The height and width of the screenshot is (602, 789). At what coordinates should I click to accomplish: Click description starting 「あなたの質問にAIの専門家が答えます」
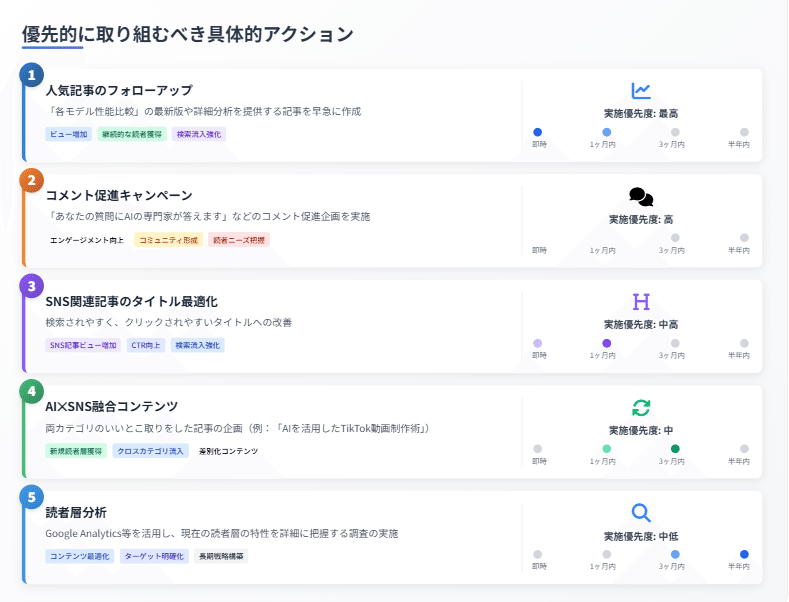pos(208,216)
